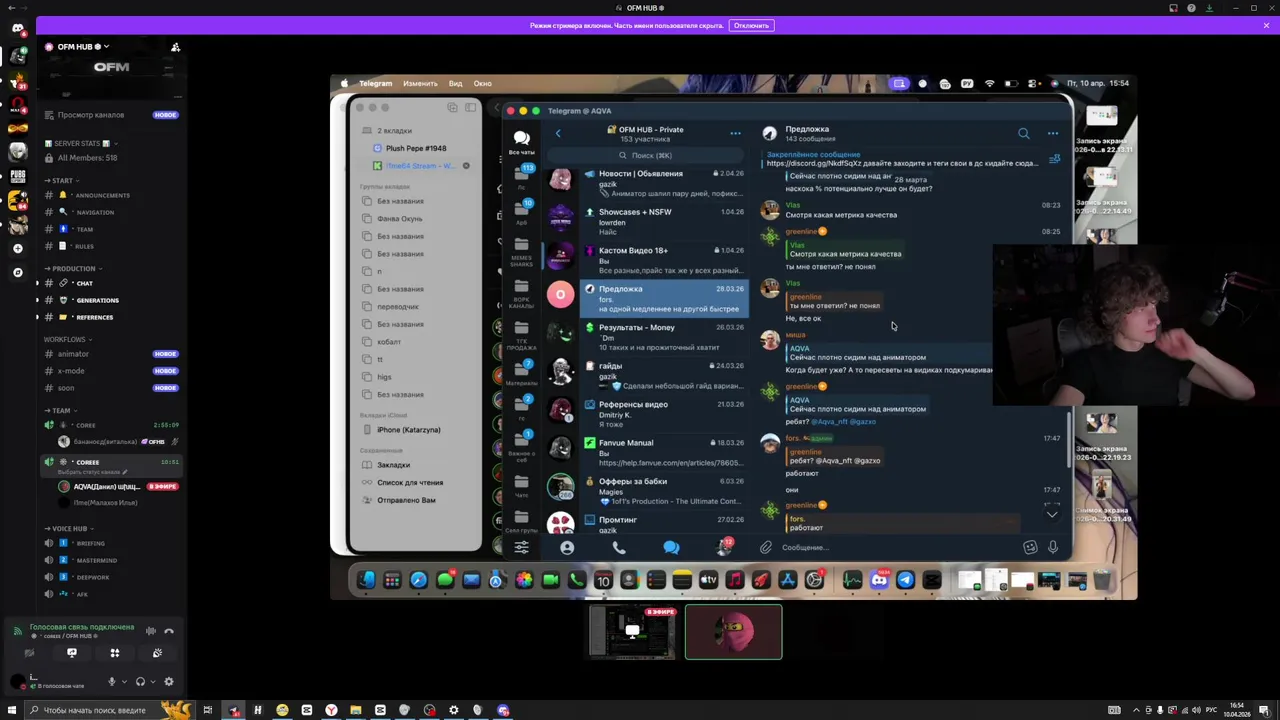Open the Activities launcher icon

[x=114, y=653]
